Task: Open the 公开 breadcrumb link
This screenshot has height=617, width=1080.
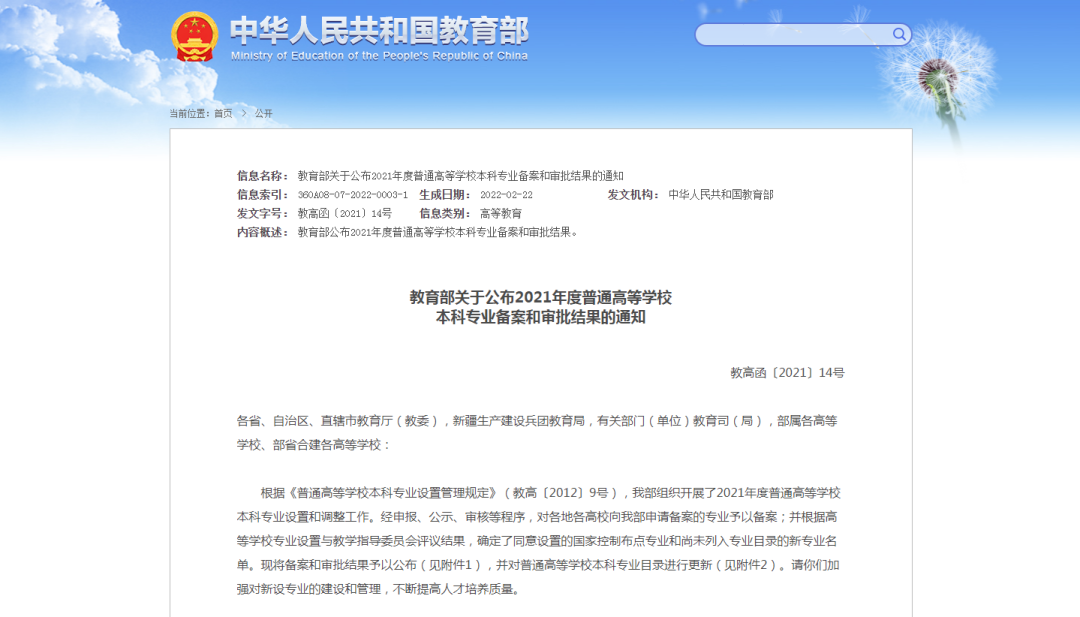Action: coord(263,113)
